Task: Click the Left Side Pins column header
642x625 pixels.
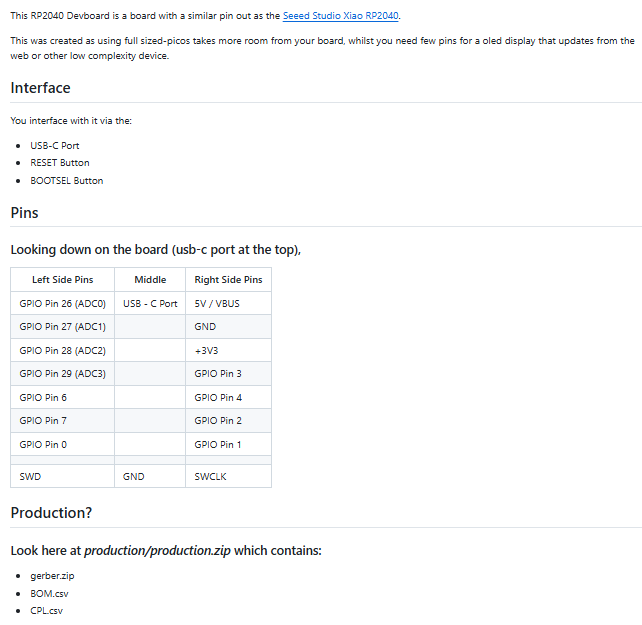Action: pos(62,280)
